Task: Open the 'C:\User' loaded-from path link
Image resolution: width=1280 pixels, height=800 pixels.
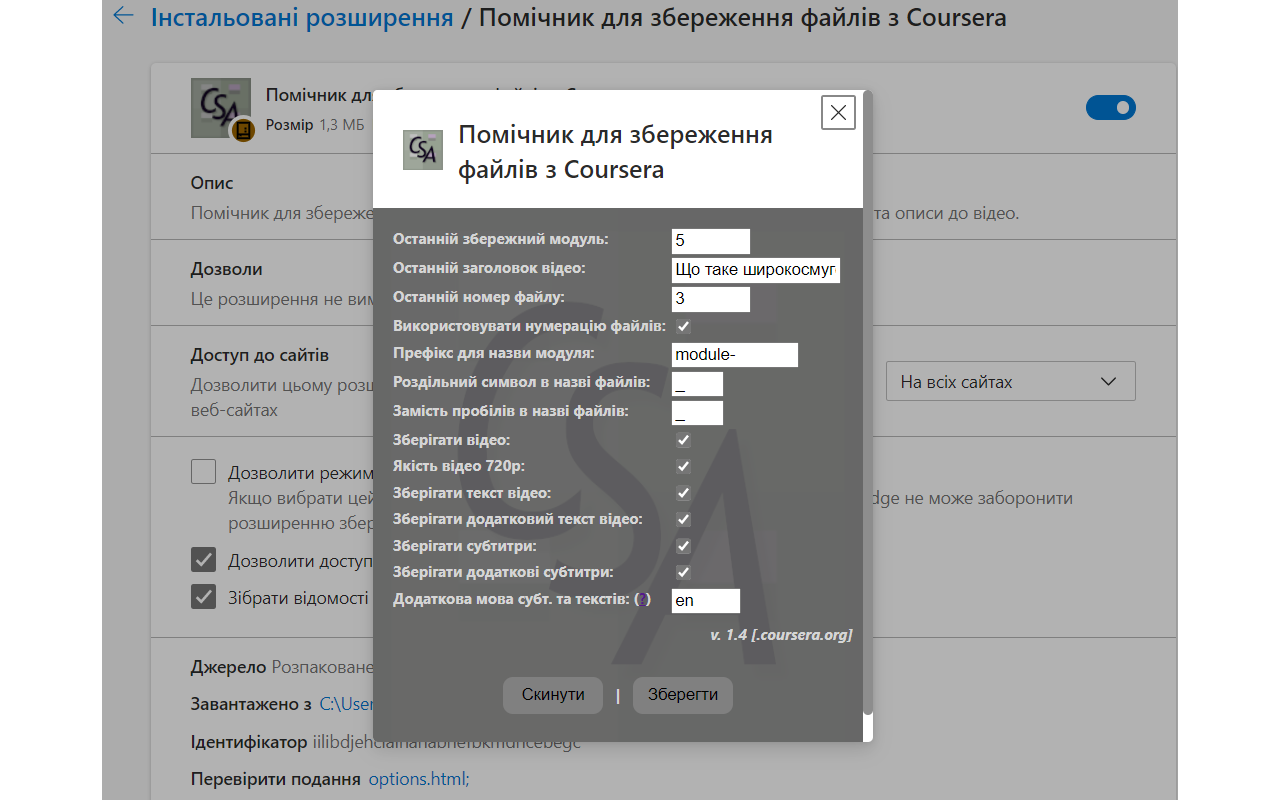Action: 346,704
